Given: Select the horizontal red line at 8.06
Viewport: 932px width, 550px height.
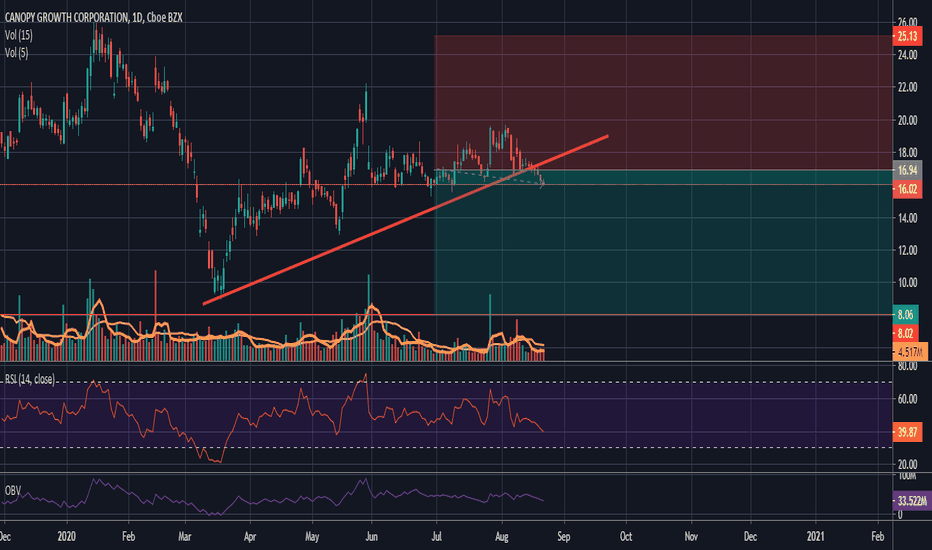Looking at the screenshot, I should 446,315.
